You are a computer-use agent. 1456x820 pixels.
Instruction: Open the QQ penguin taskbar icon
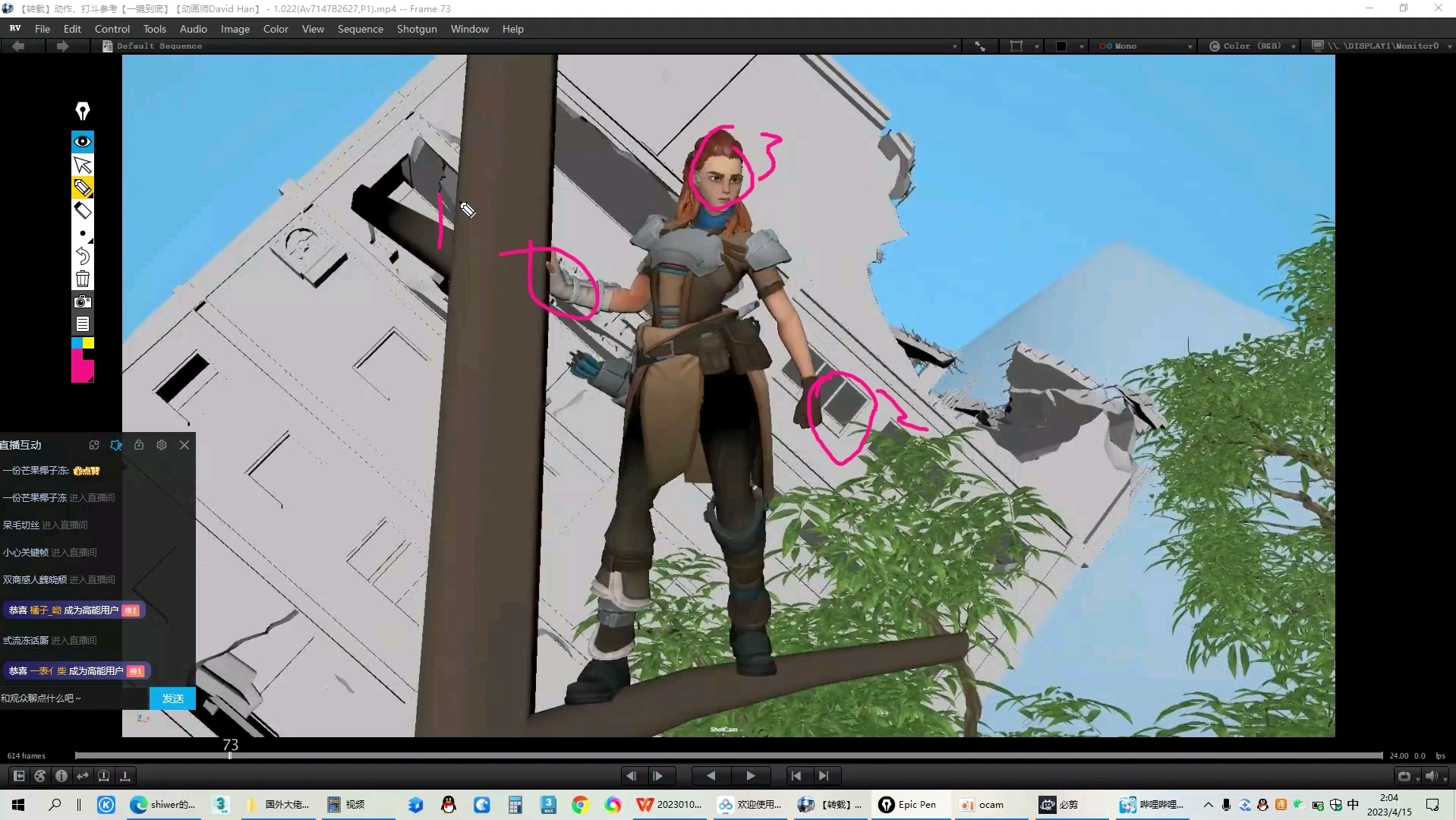449,805
